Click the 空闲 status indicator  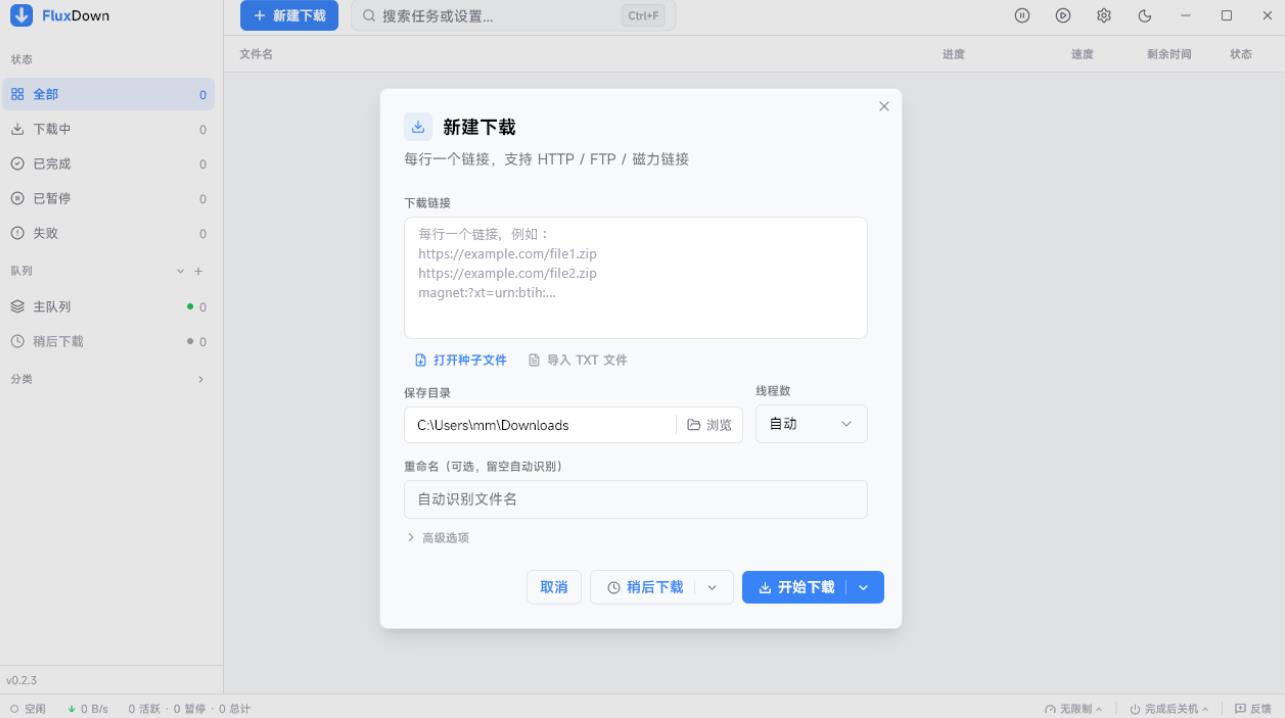[x=28, y=709]
